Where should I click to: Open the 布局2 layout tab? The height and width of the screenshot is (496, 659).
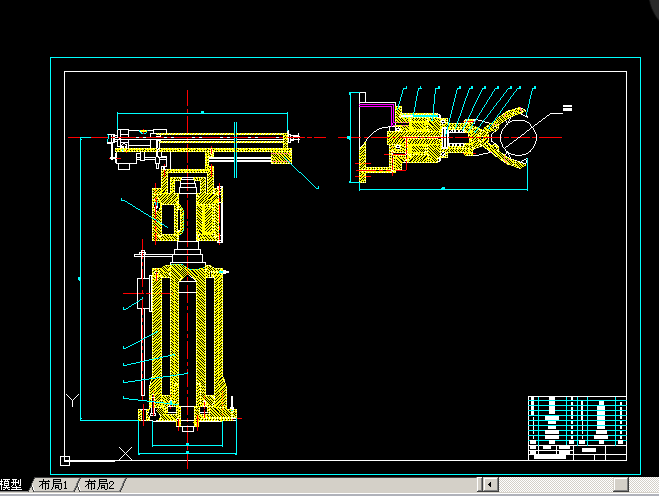[99, 485]
